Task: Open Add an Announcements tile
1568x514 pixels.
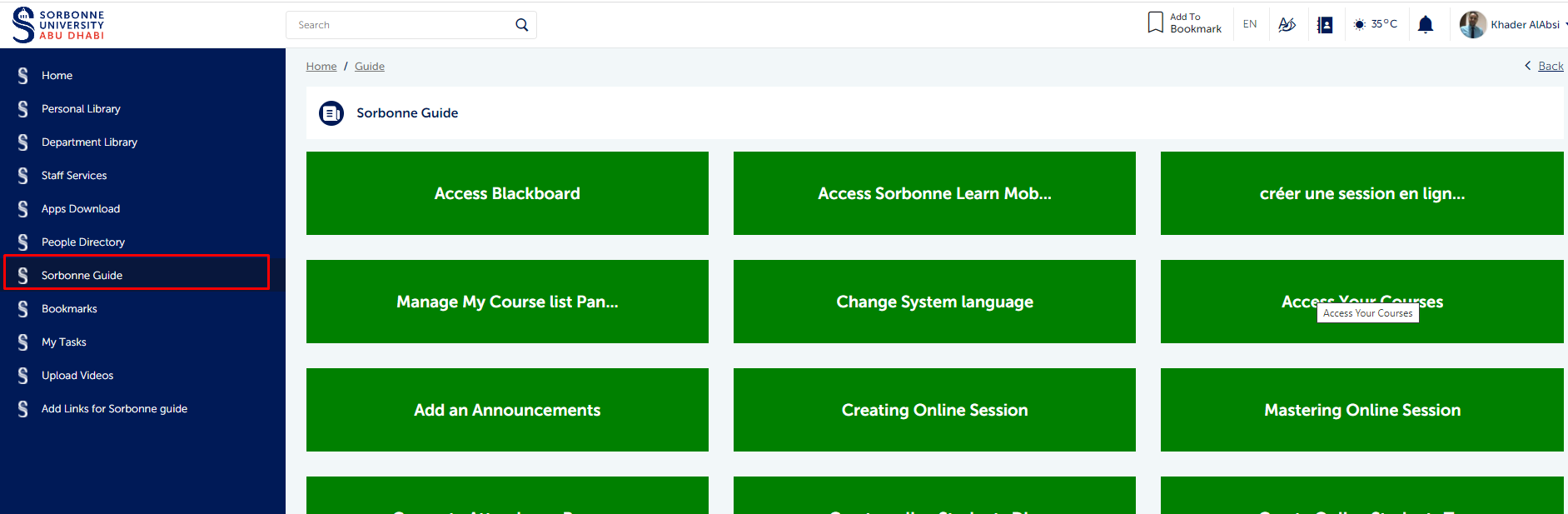Action: tap(507, 410)
